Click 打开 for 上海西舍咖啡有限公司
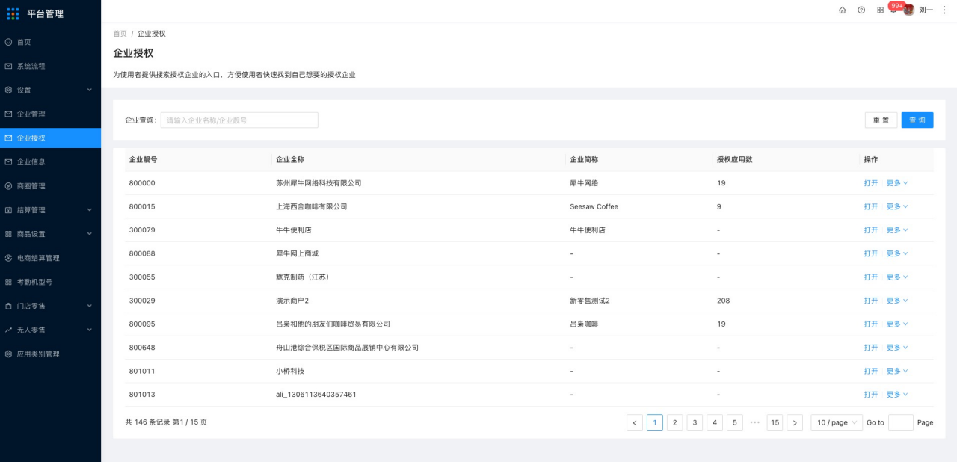957x462 pixels. (x=871, y=206)
